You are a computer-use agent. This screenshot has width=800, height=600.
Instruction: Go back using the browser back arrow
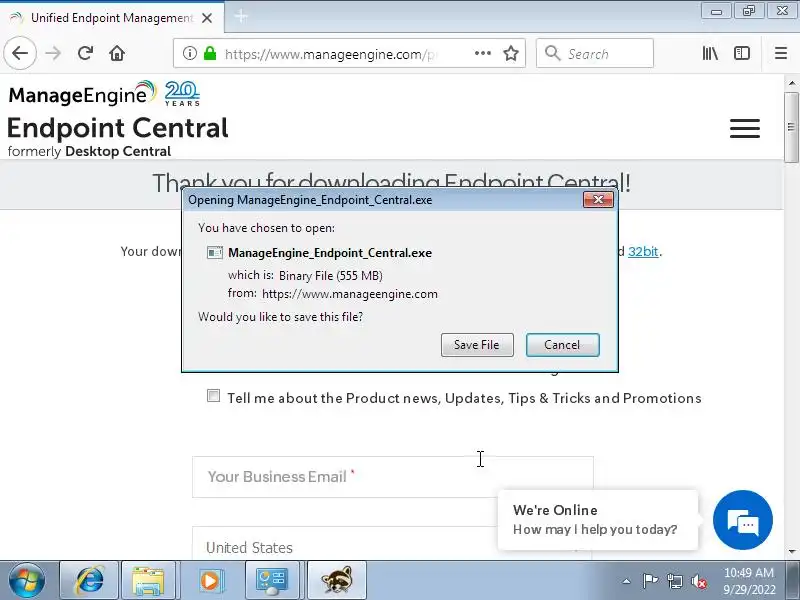click(x=20, y=53)
